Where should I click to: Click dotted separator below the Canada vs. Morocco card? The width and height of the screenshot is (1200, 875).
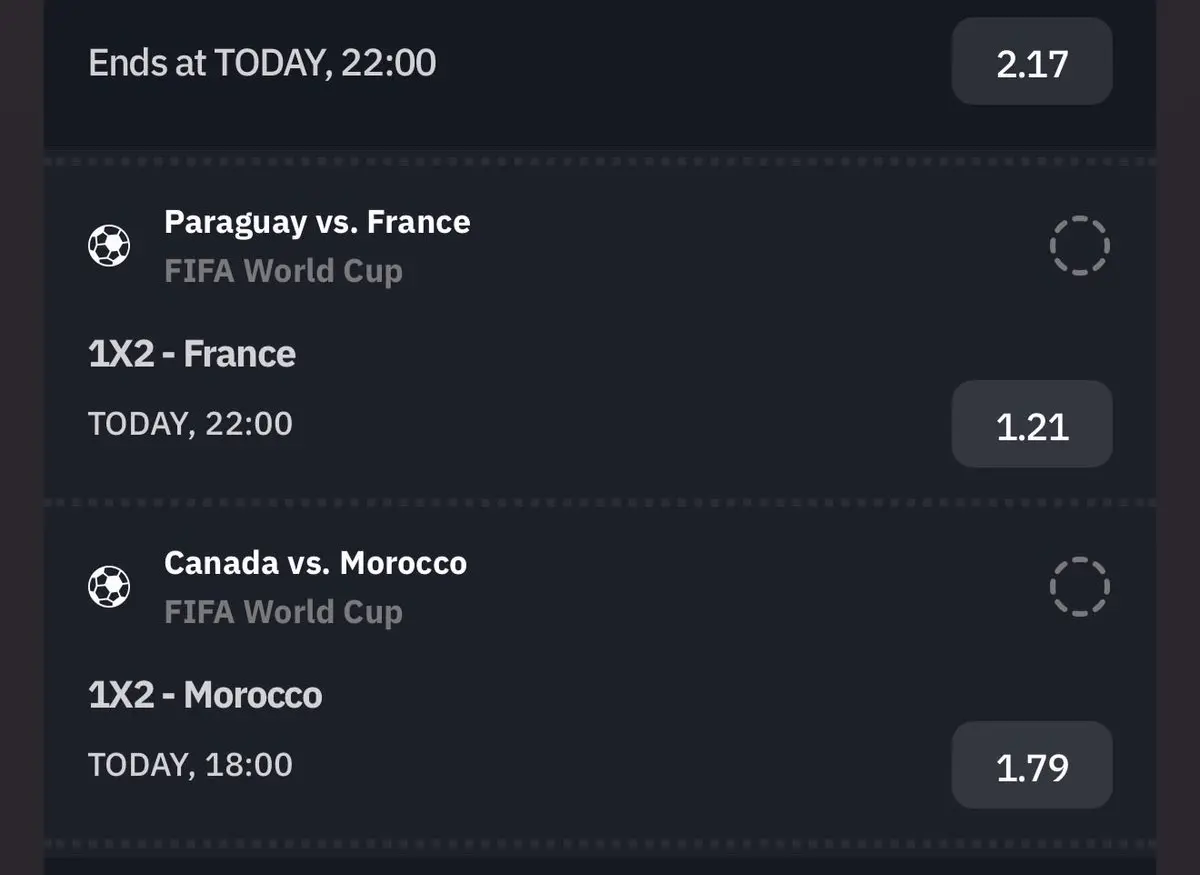[600, 844]
